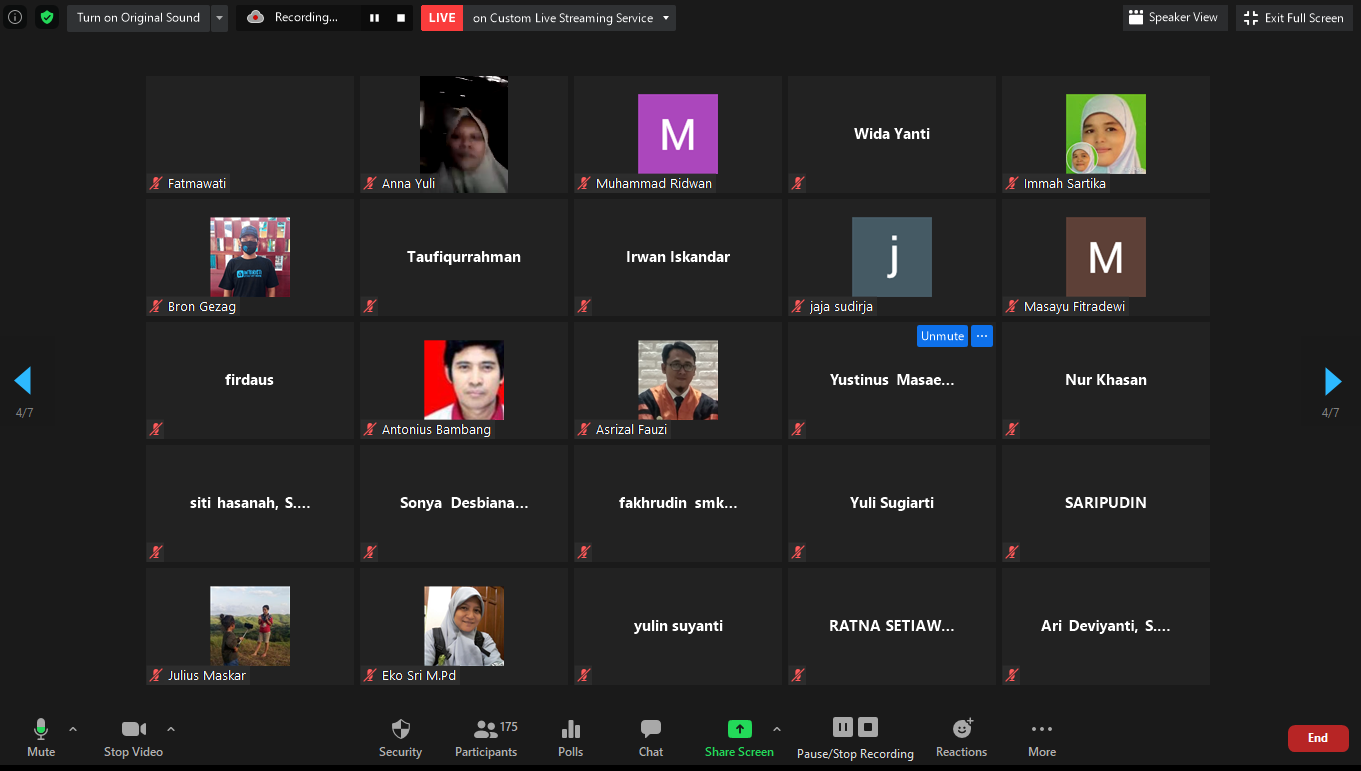1361x771 pixels.
Task: Expand the video options arrow beside Stop Video
Action: click(171, 729)
